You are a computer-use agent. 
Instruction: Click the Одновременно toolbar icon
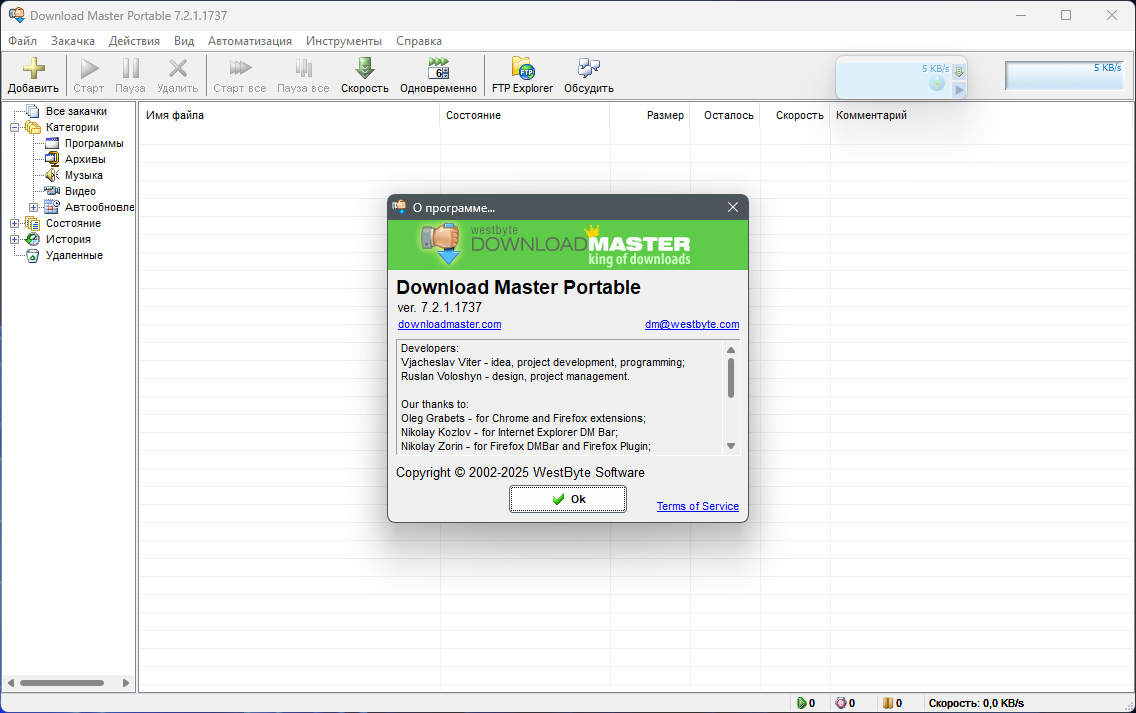438,69
